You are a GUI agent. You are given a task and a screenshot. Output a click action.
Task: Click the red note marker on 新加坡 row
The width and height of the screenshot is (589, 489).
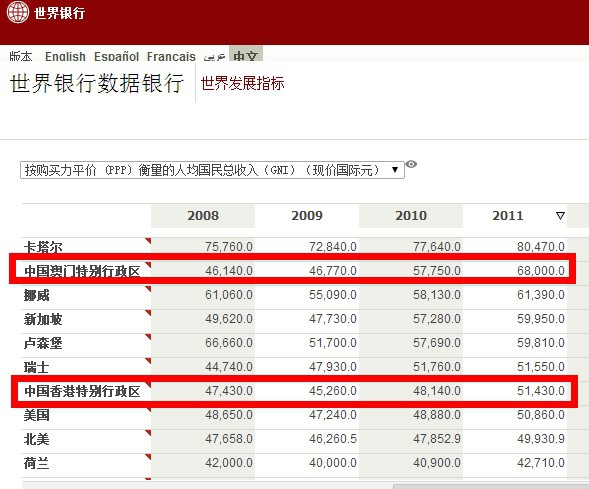pos(148,313)
